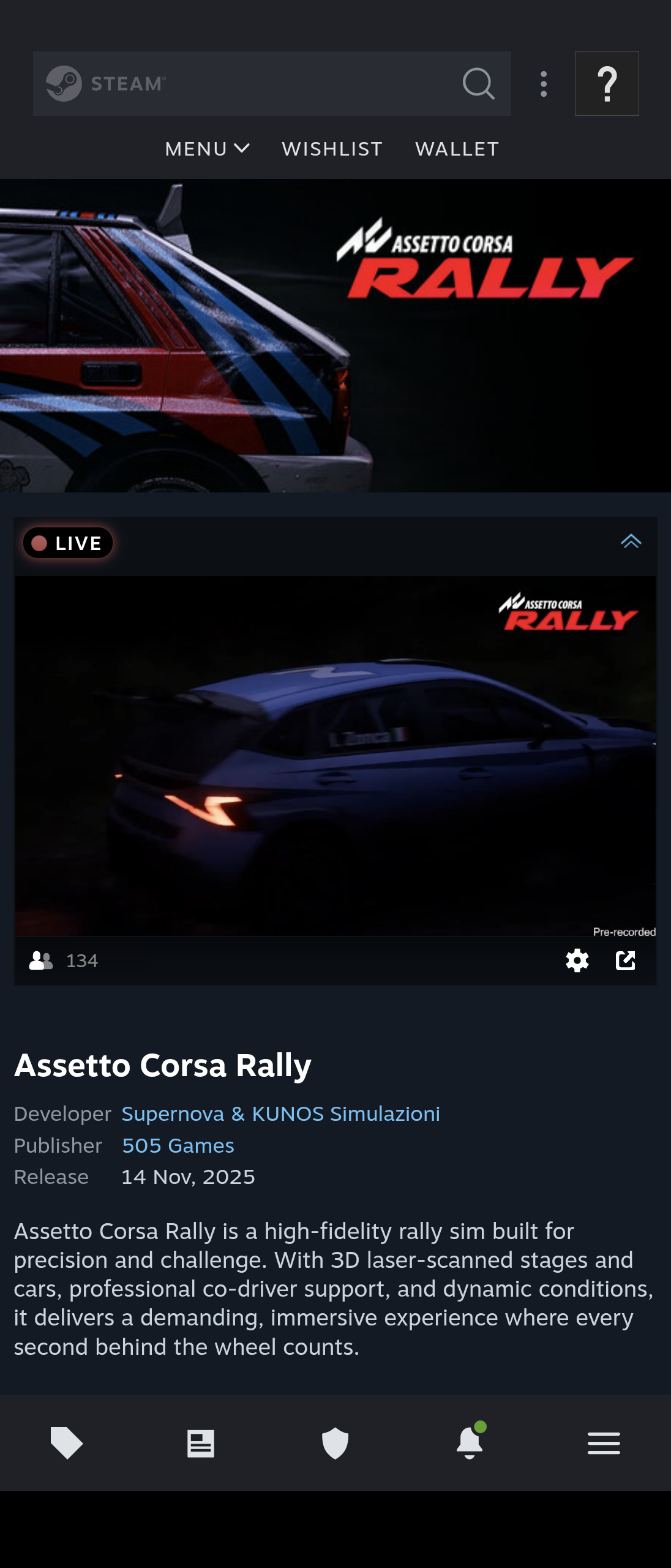
Task: Open the store tag tab
Action: click(66, 1443)
